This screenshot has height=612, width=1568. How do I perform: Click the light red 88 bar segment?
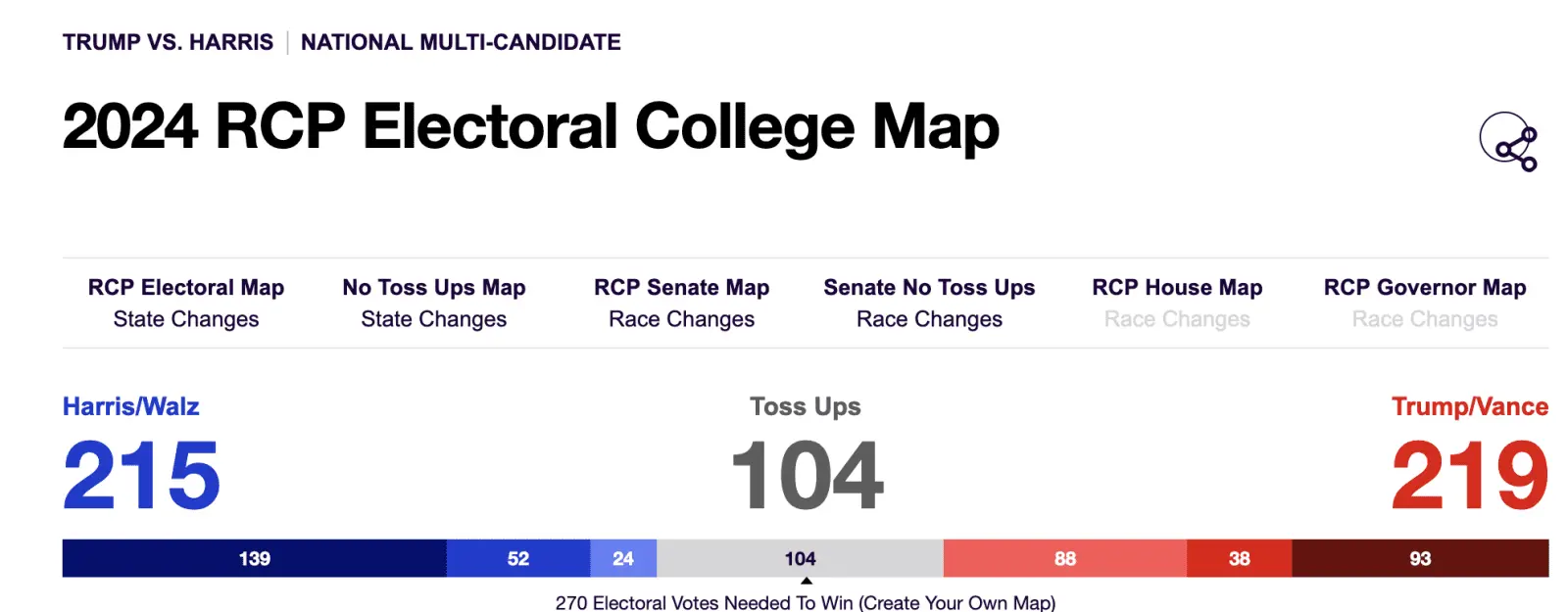[1064, 558]
